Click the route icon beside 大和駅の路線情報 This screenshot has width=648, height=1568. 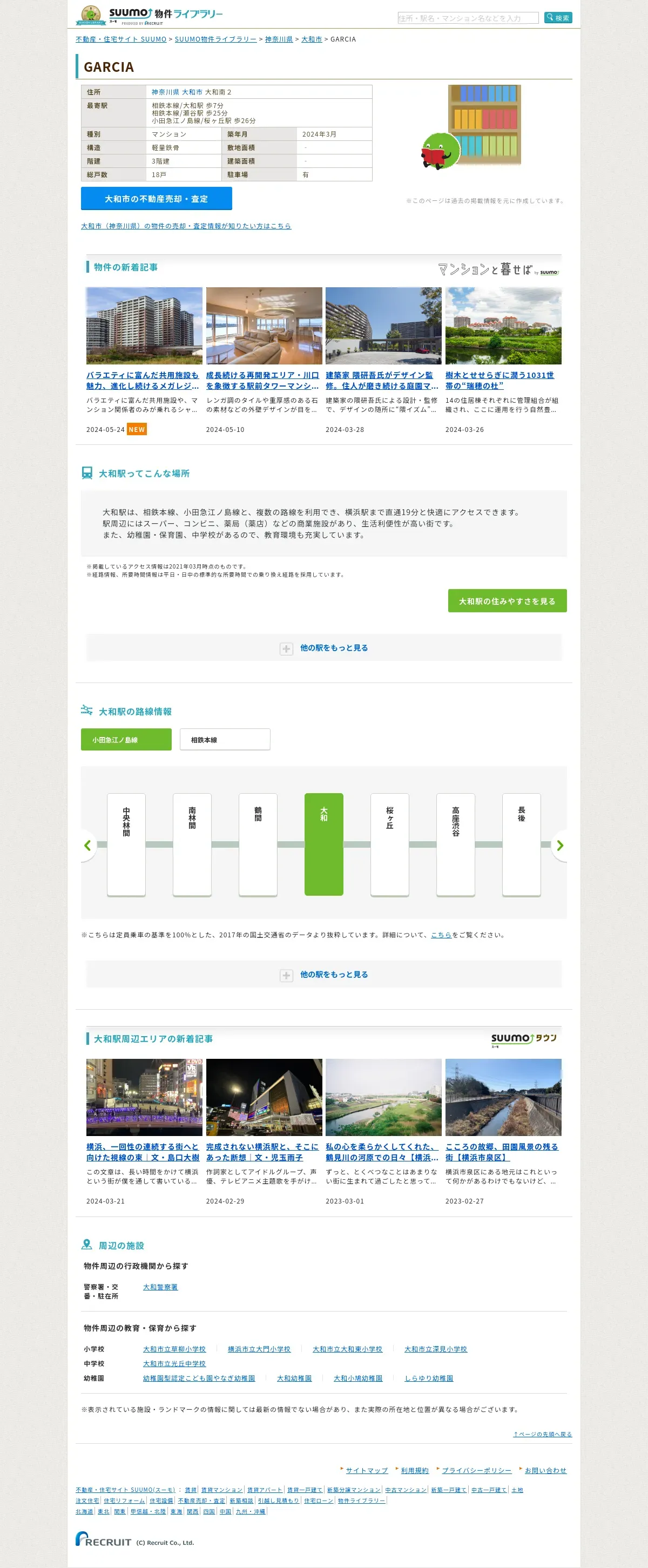click(x=87, y=711)
